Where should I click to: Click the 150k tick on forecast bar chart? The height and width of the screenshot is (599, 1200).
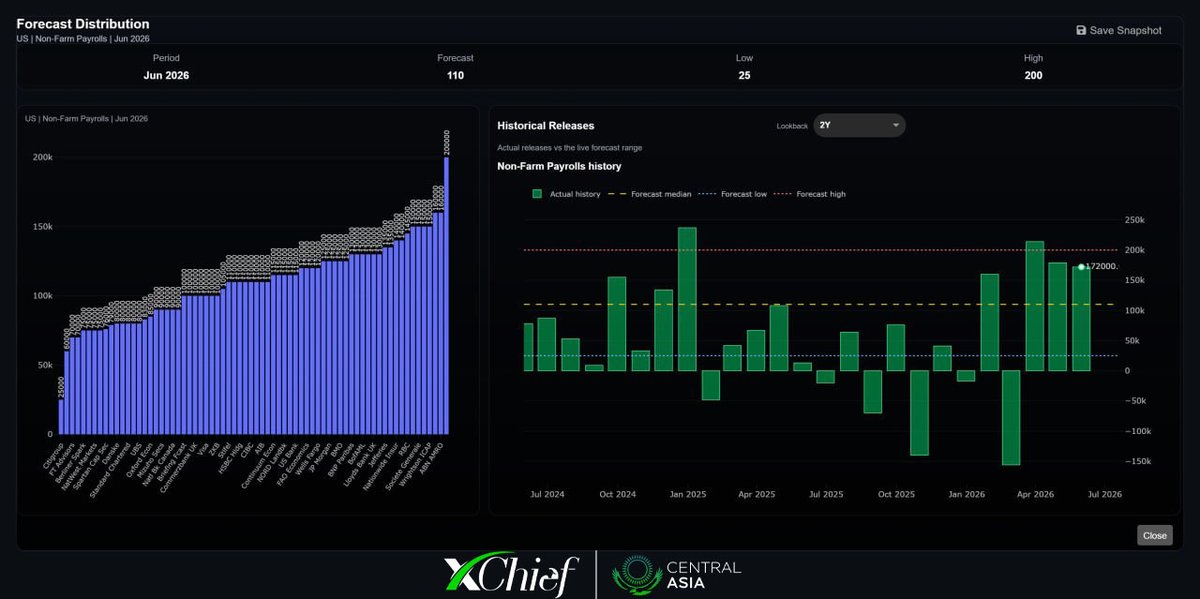(43, 227)
